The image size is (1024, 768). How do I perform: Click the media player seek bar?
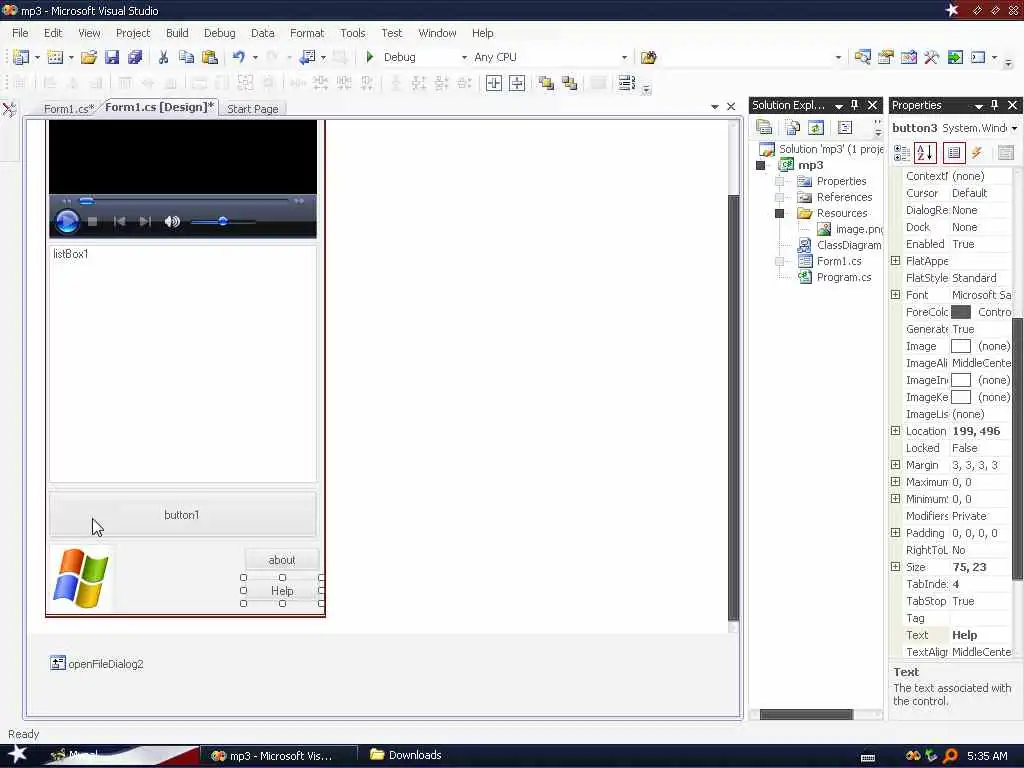pyautogui.click(x=184, y=200)
